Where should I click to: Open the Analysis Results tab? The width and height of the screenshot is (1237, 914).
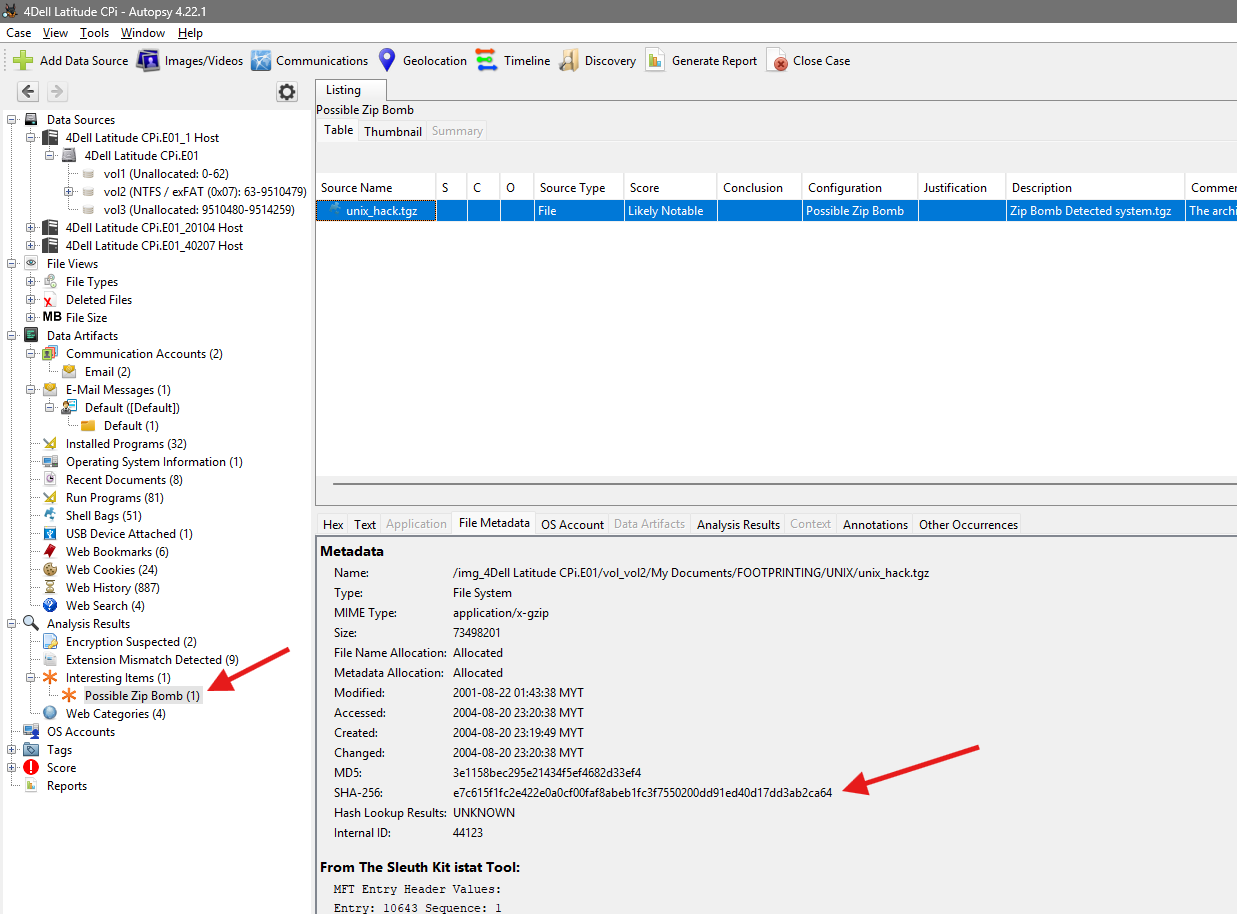tap(738, 524)
